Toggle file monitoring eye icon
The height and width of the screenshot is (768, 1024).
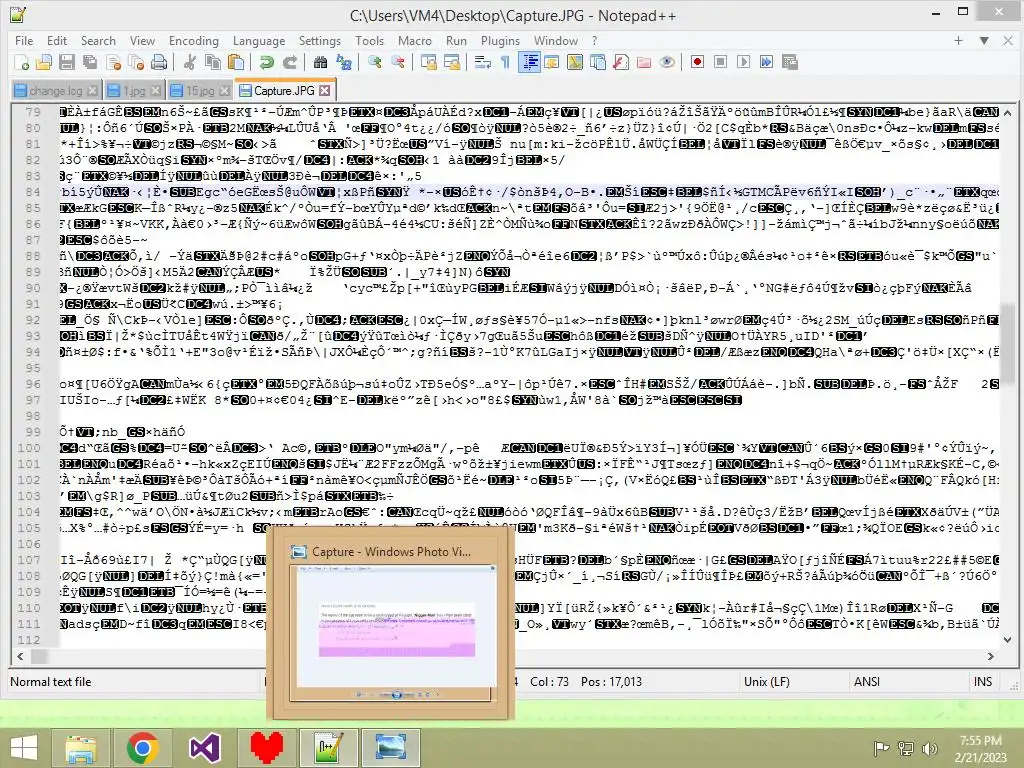tap(667, 63)
